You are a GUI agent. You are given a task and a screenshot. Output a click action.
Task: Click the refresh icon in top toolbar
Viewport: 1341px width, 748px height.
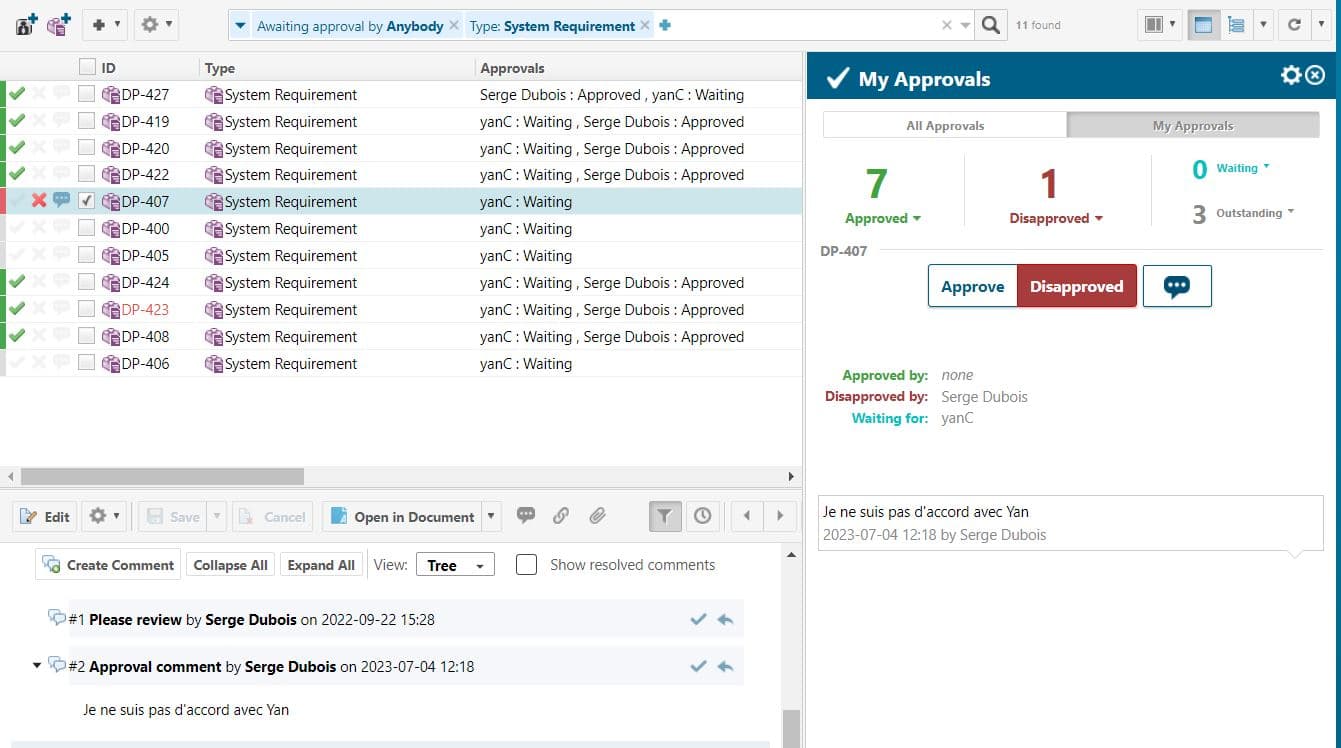point(1294,25)
